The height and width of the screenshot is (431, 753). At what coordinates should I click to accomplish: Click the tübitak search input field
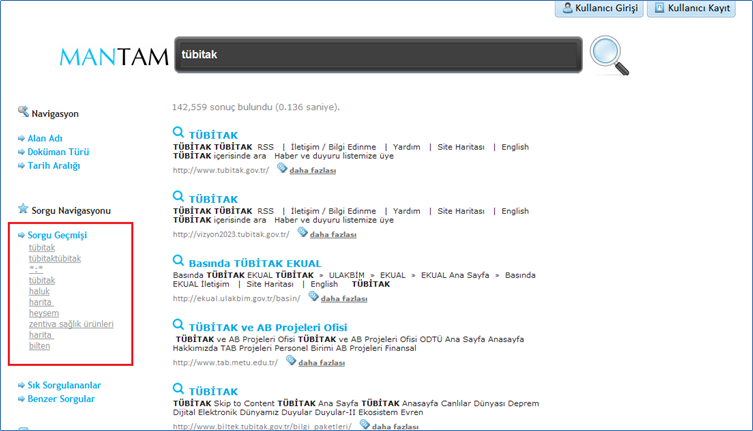pyautogui.click(x=378, y=55)
